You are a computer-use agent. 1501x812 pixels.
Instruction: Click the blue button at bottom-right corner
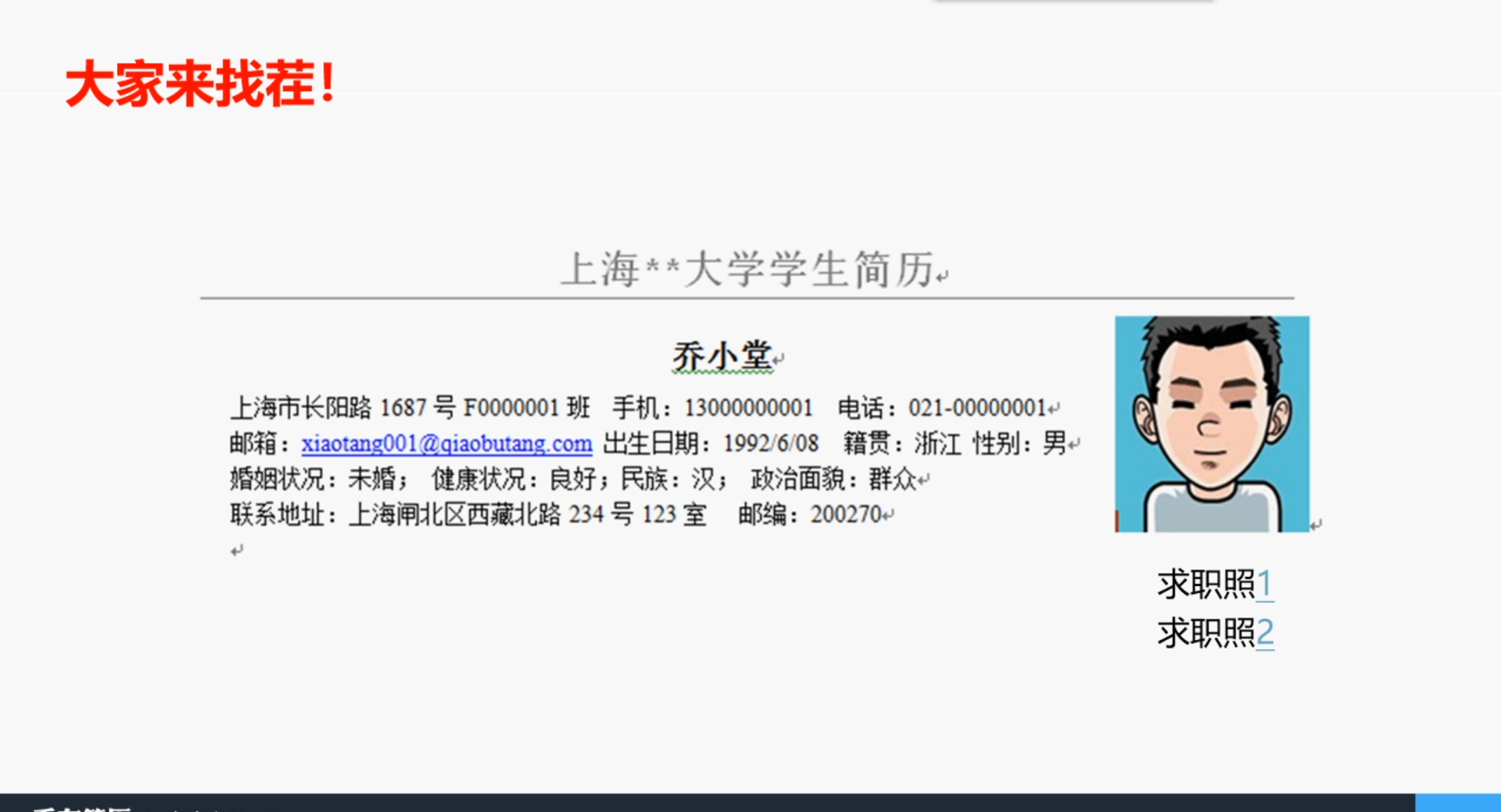click(1457, 803)
